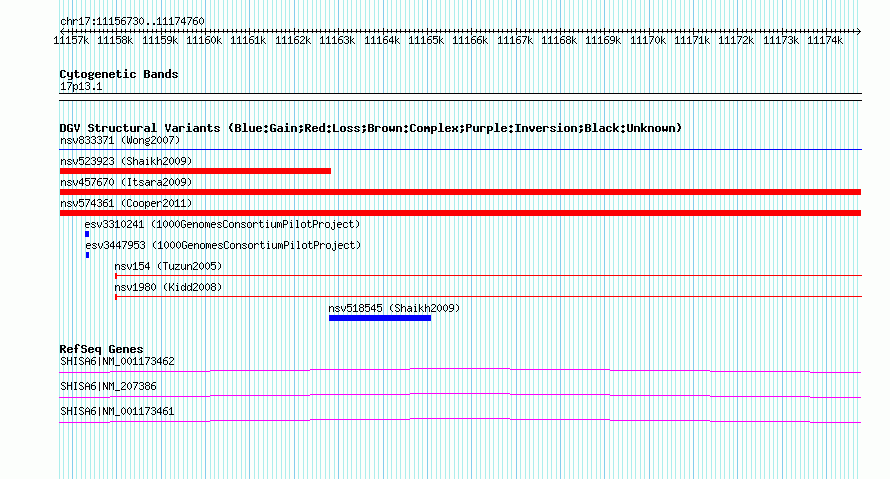Open variant esv3447953 label
The height and width of the screenshot is (479, 890).
(223, 245)
